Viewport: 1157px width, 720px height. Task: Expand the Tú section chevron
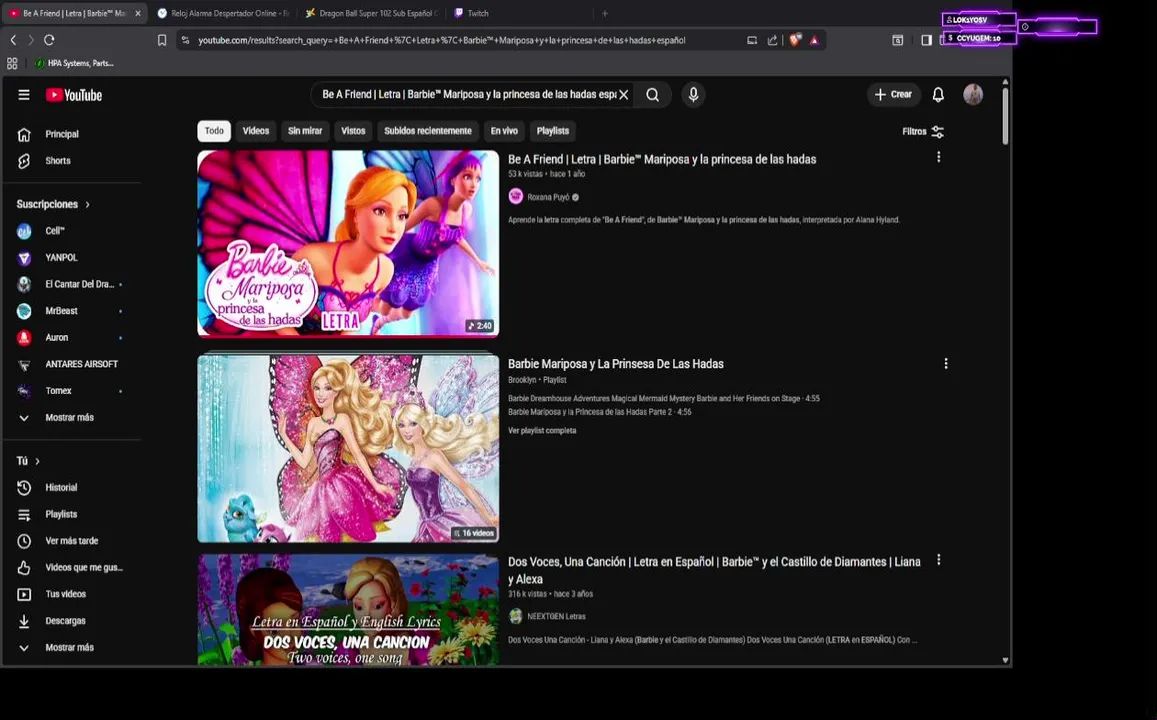pos(38,461)
